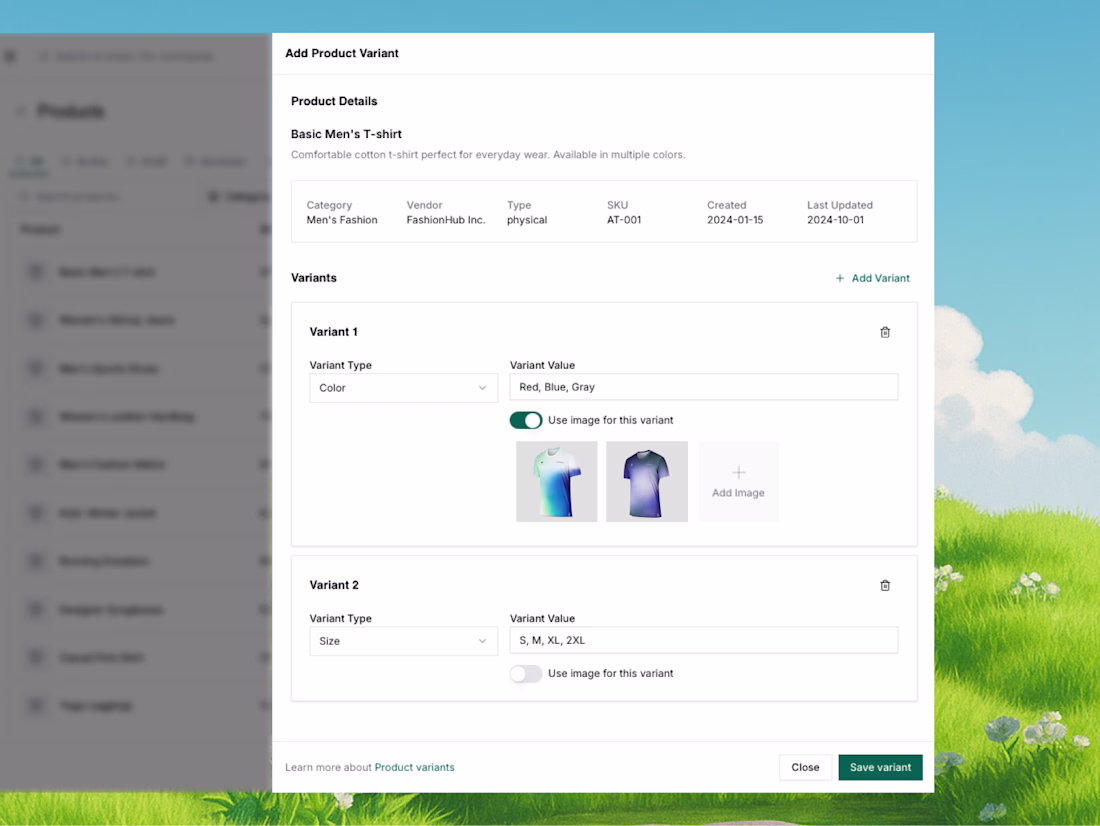Screen dimensions: 1100x826
Task: Delete Variant 2 with trash icon
Action: coord(885,585)
